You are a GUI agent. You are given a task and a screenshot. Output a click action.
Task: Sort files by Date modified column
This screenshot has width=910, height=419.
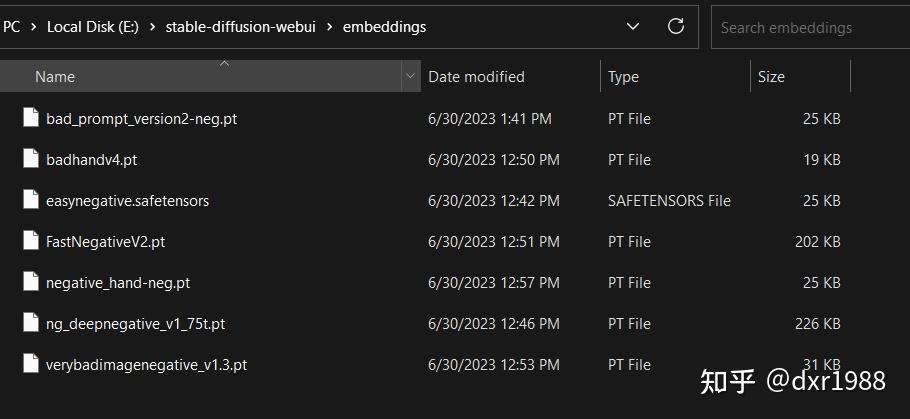[x=476, y=77]
